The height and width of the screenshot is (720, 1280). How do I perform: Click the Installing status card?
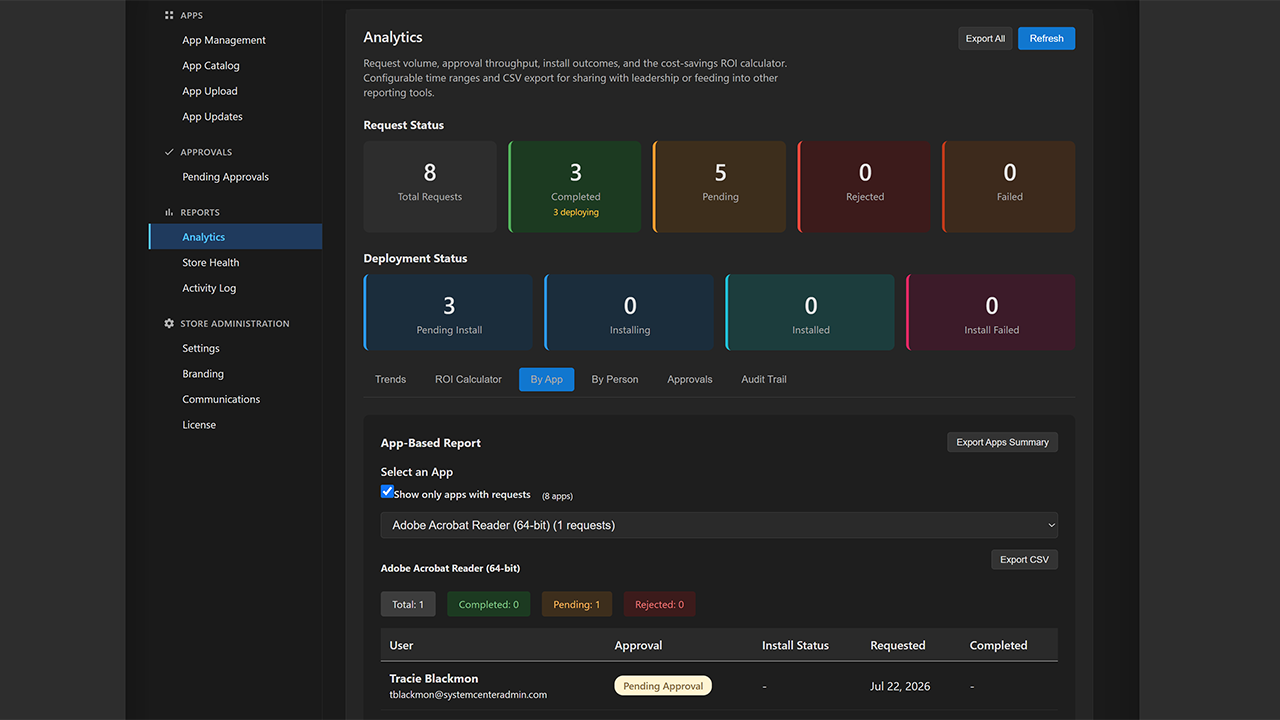629,312
